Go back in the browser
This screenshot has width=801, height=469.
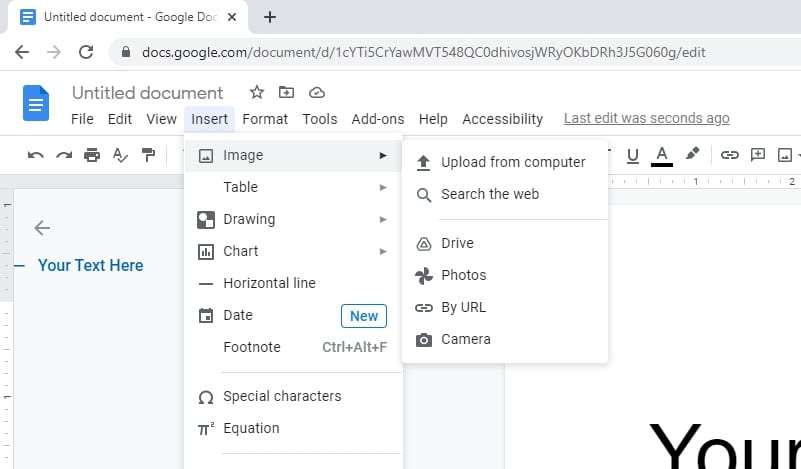pos(22,52)
